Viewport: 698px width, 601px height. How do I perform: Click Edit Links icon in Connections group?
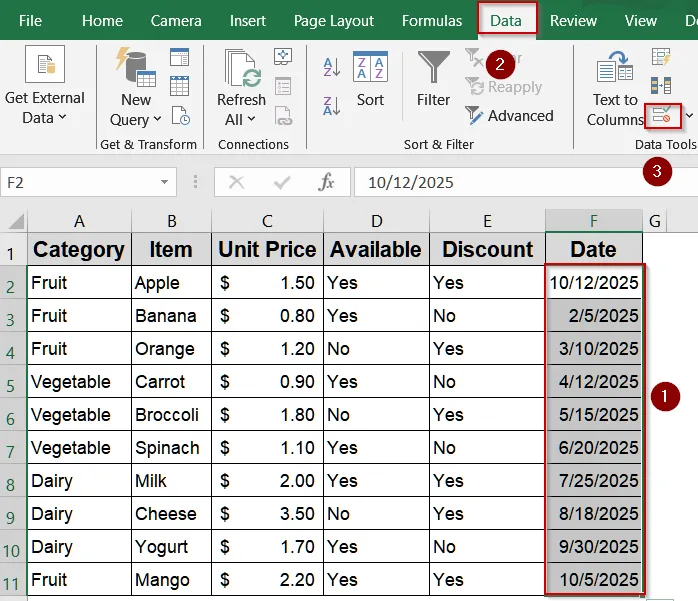pyautogui.click(x=284, y=116)
